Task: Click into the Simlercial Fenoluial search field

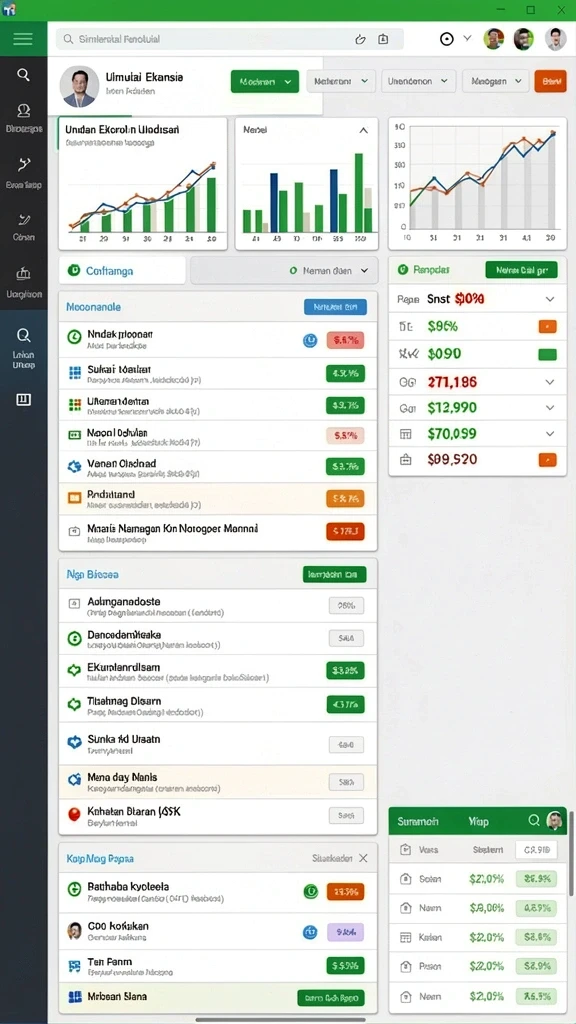Action: 229,39
